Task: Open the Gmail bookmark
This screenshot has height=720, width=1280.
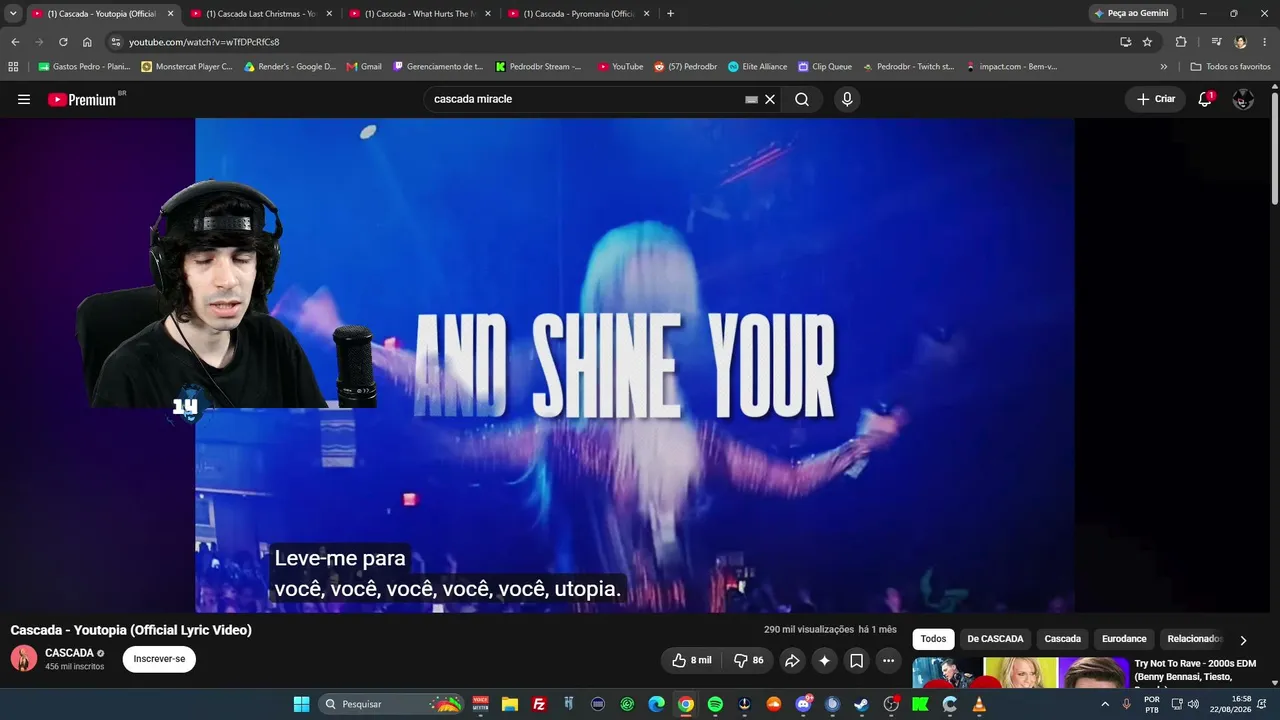Action: [x=364, y=67]
